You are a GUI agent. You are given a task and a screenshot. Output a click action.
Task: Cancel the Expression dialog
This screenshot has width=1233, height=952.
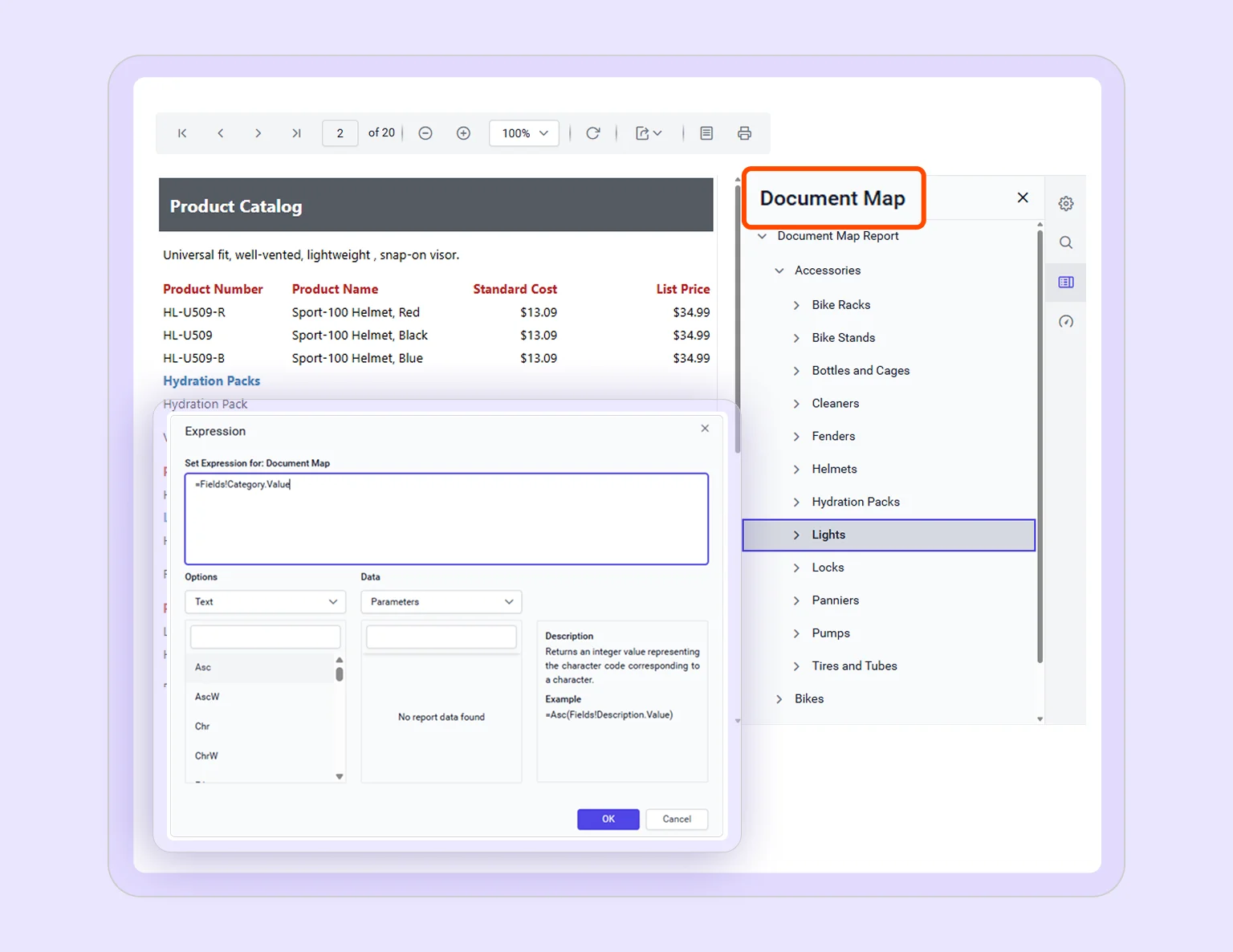[x=676, y=819]
